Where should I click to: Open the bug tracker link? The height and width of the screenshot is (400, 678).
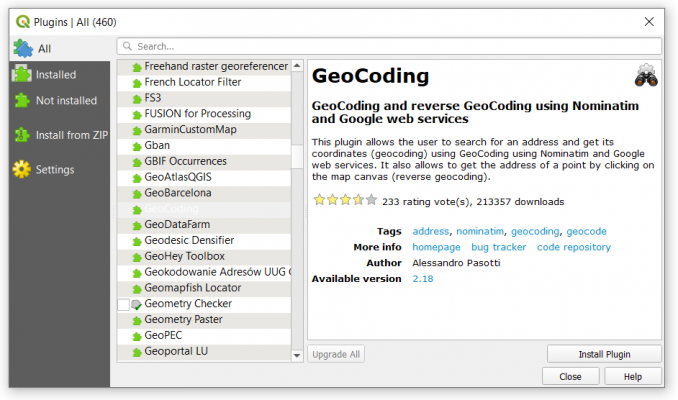pos(499,247)
